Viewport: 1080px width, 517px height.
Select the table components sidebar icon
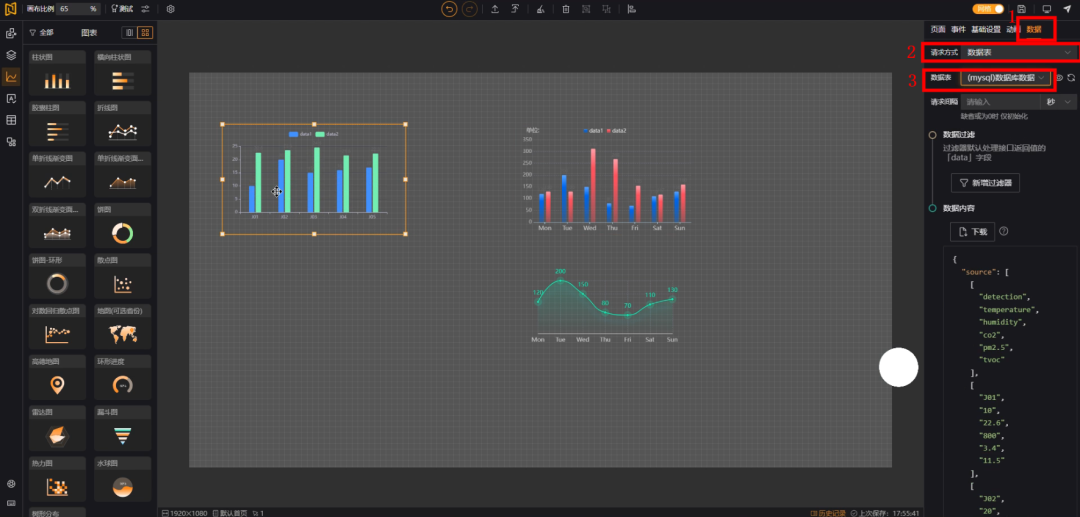click(x=11, y=120)
